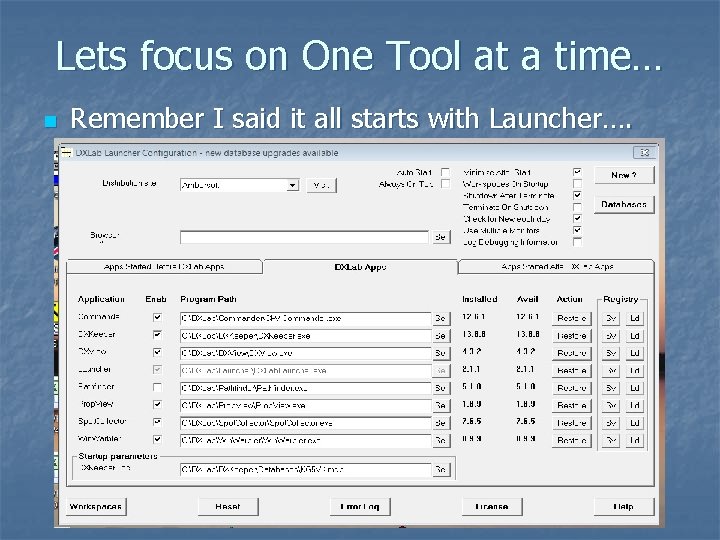
Task: Click the registry Sv button for DXKeeper
Action: (x=611, y=336)
